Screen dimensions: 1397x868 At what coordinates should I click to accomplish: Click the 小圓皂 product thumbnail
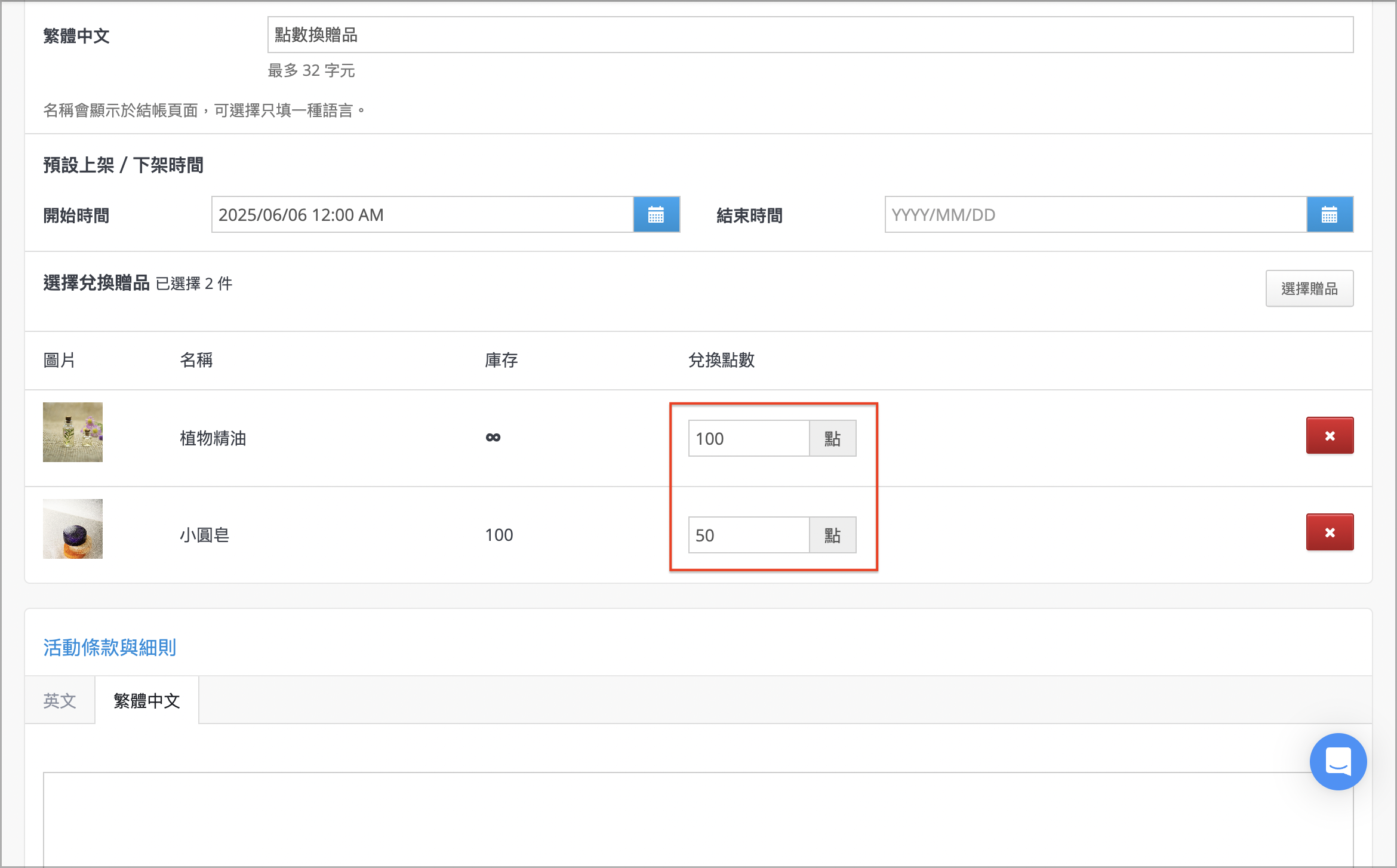[73, 529]
